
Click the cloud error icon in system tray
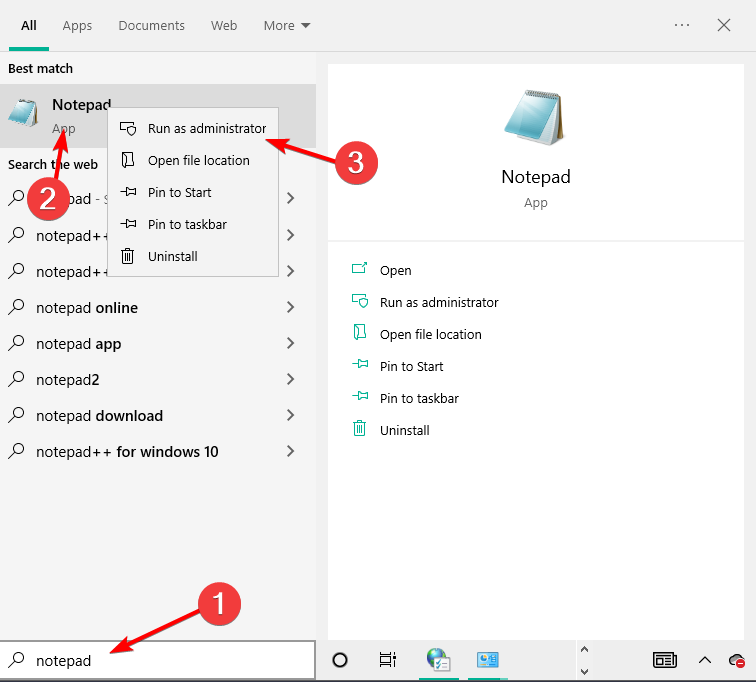click(737, 660)
